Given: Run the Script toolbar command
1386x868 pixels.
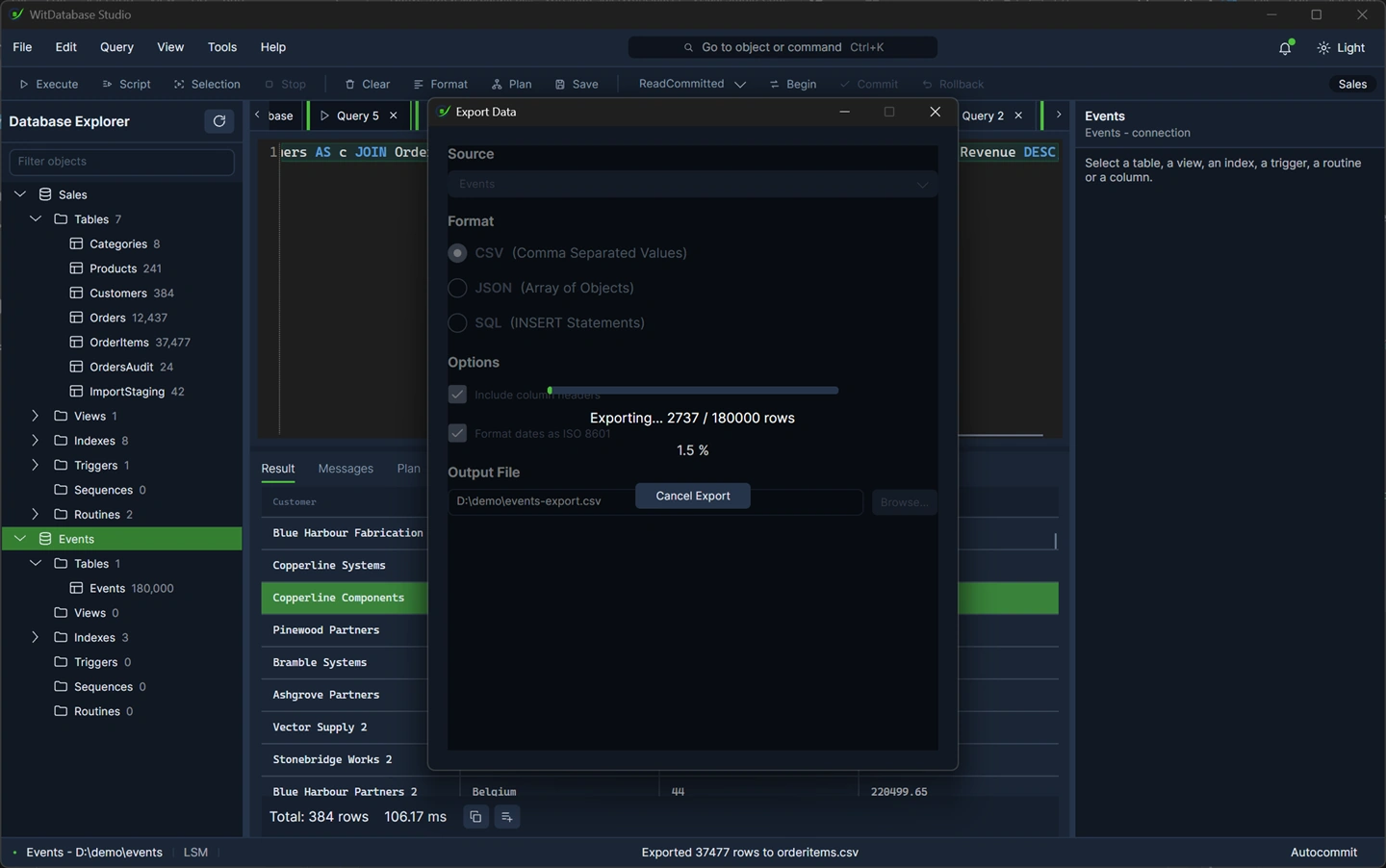Looking at the screenshot, I should (126, 84).
